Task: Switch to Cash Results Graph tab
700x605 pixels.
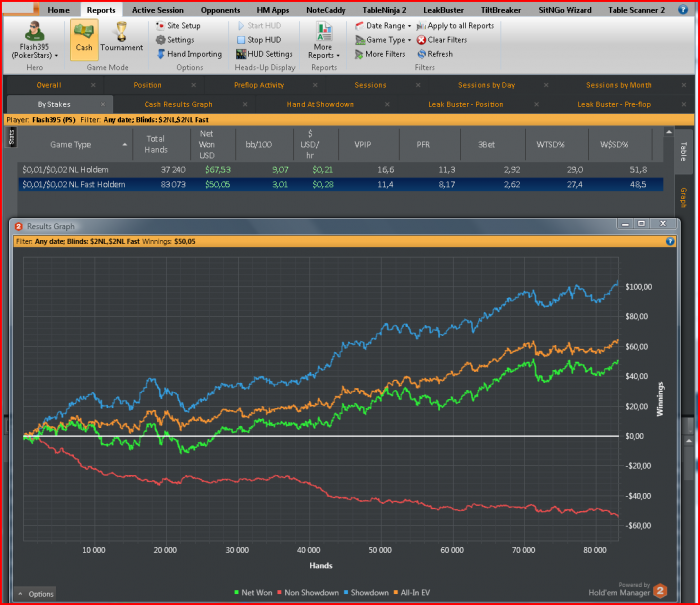Action: (x=179, y=104)
